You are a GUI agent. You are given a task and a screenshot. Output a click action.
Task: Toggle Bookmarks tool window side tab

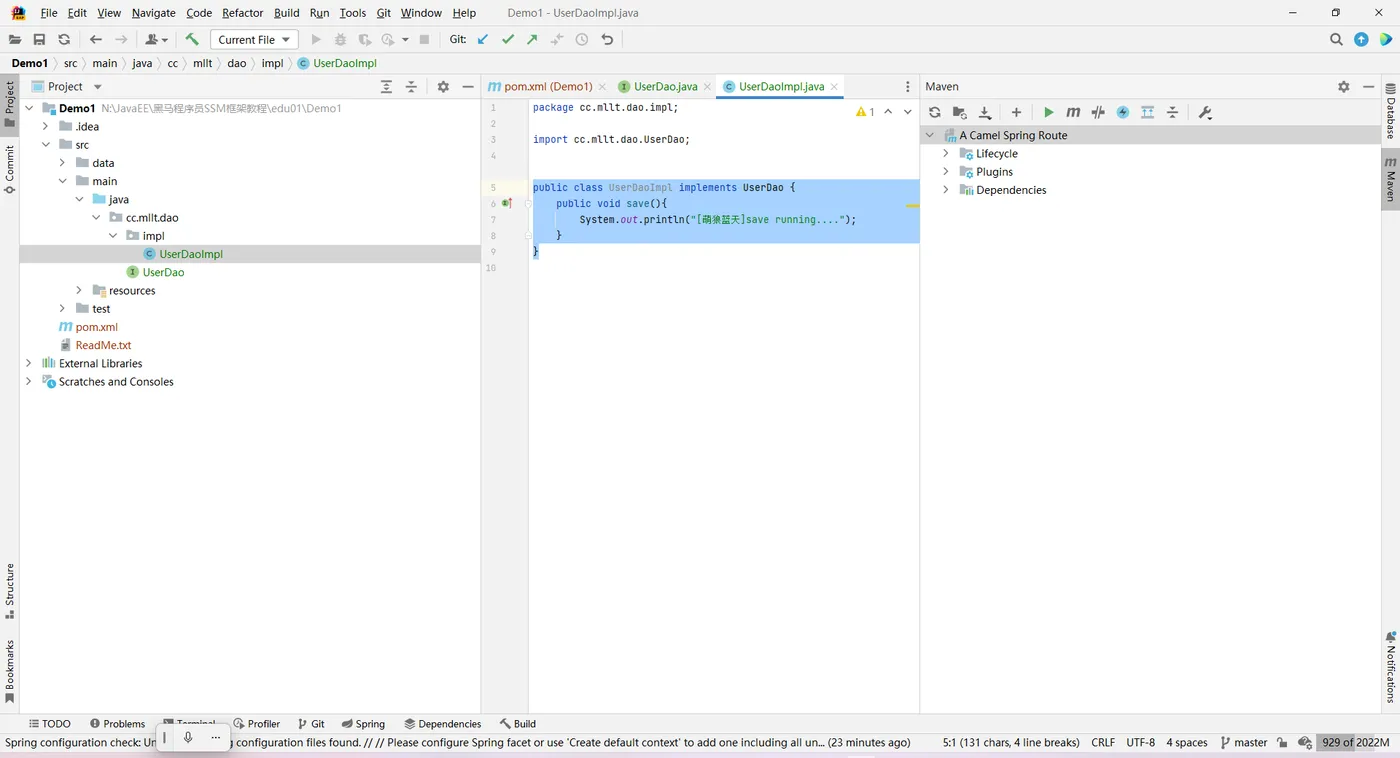tap(10, 672)
